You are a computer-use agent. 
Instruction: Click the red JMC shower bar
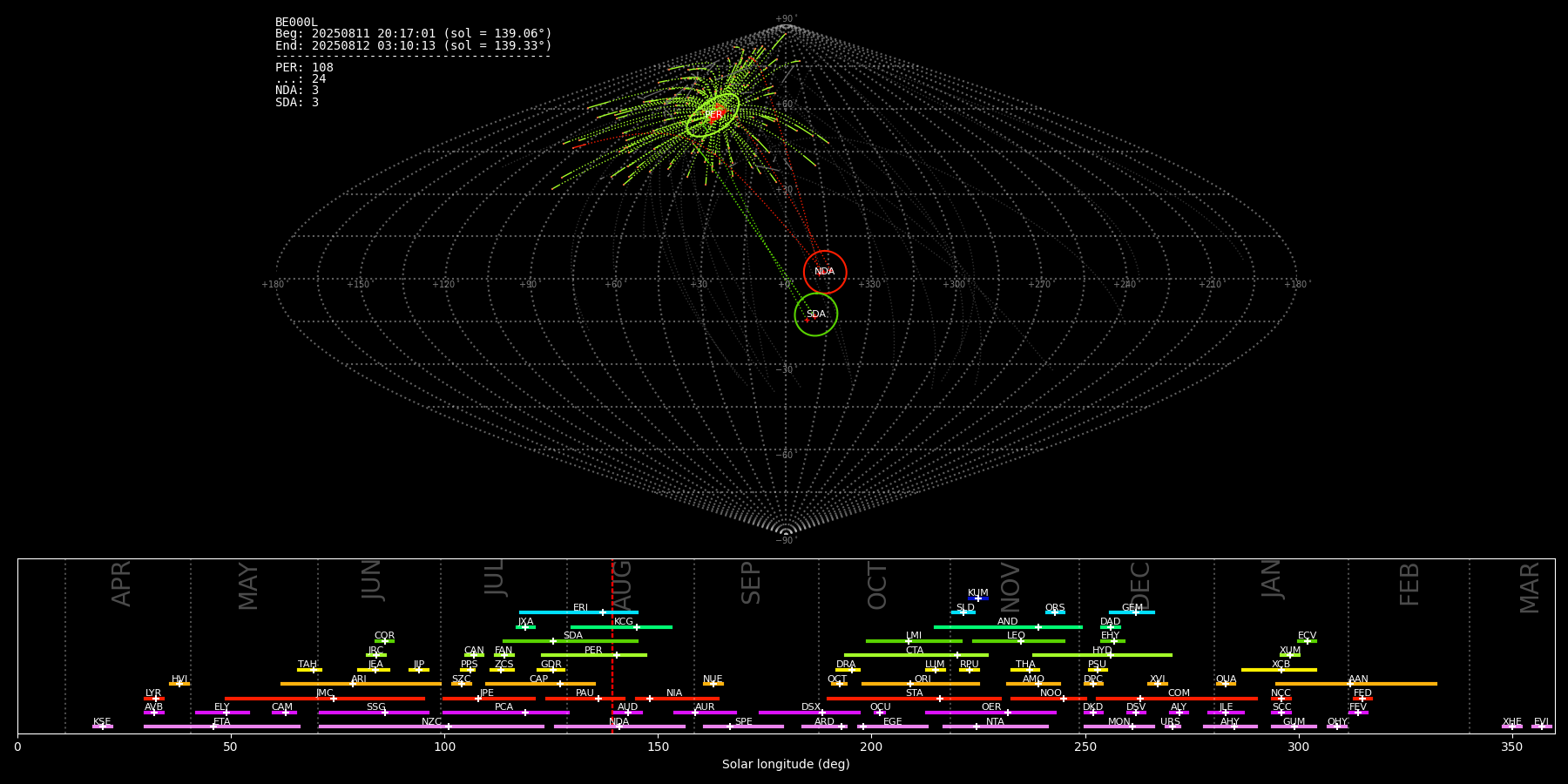point(325,699)
